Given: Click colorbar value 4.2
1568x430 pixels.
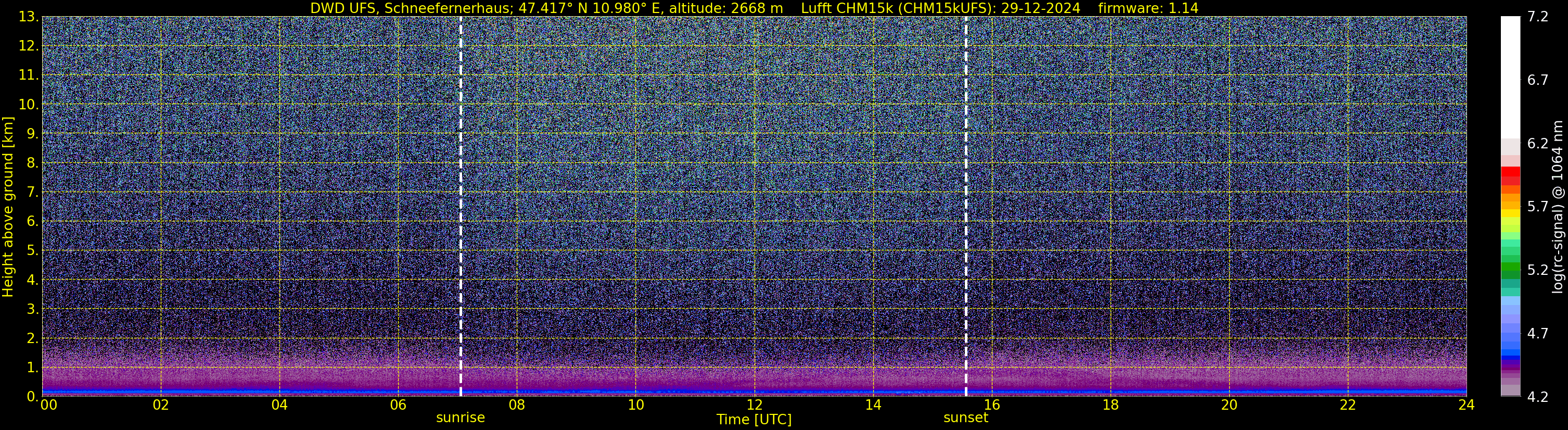Looking at the screenshot, I should [x=1538, y=397].
